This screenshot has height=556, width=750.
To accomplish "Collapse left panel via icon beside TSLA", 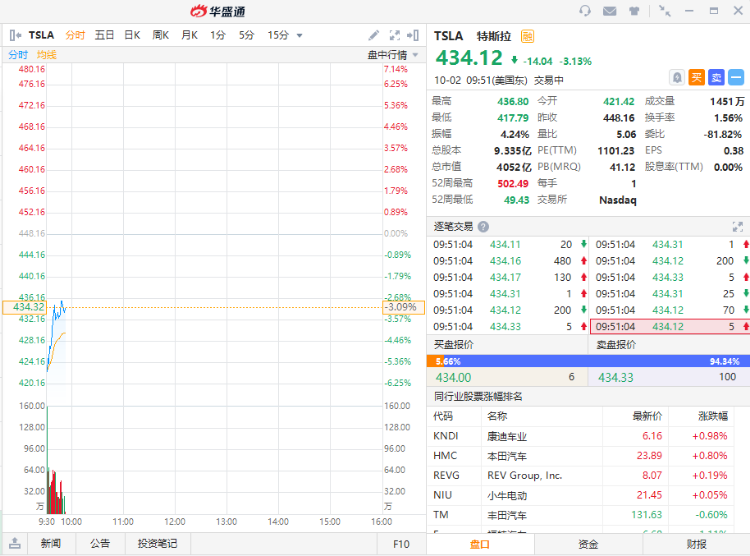I will pos(15,35).
